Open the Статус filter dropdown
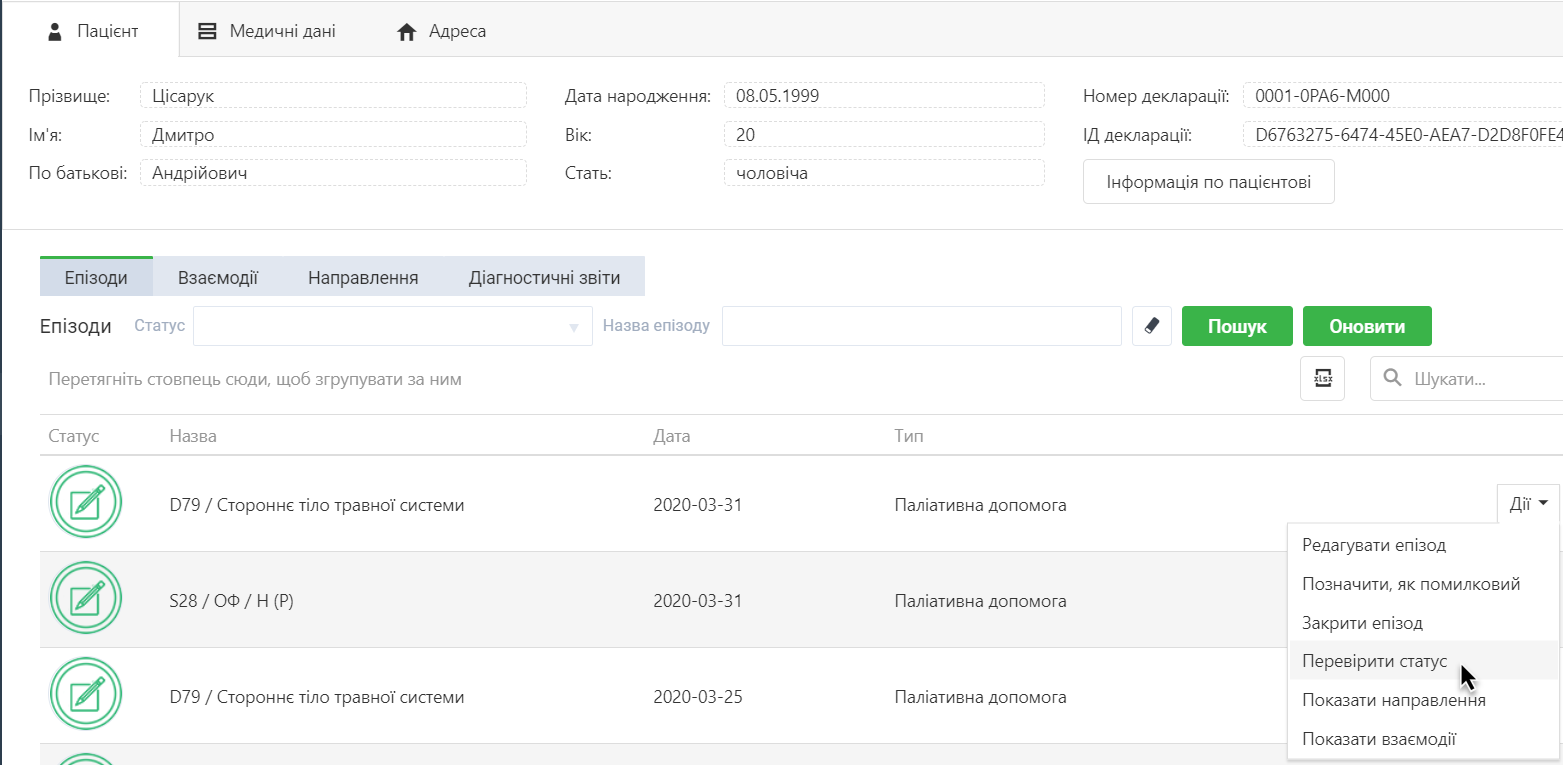The height and width of the screenshot is (765, 1563). (x=393, y=326)
